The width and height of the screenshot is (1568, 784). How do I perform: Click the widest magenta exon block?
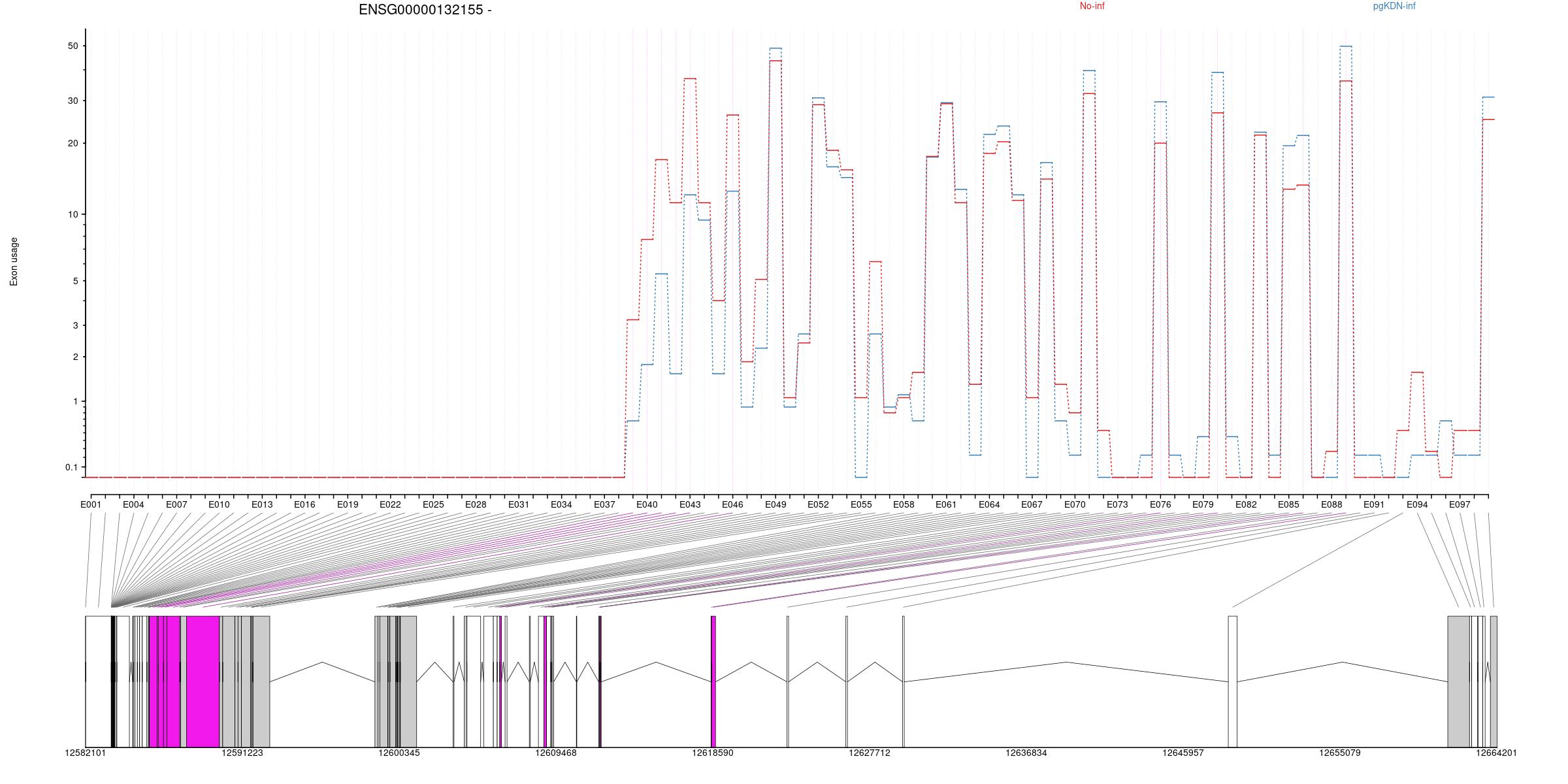(203, 681)
